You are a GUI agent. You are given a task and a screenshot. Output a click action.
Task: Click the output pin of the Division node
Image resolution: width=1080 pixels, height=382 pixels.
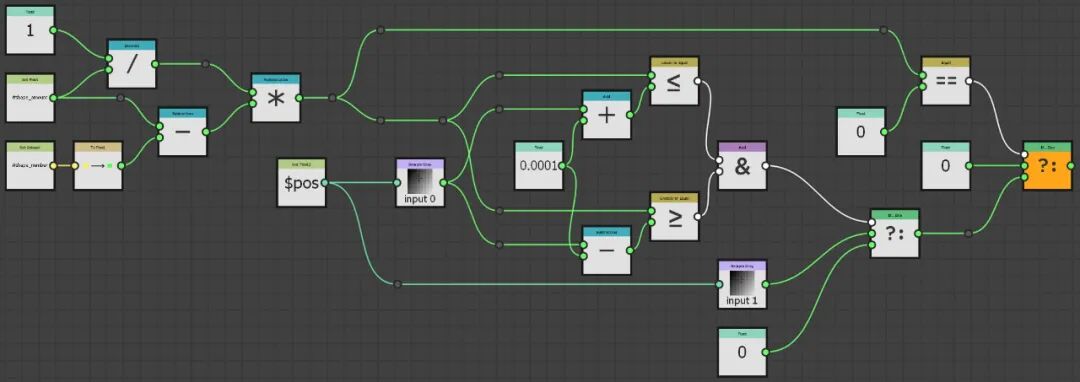(x=155, y=64)
